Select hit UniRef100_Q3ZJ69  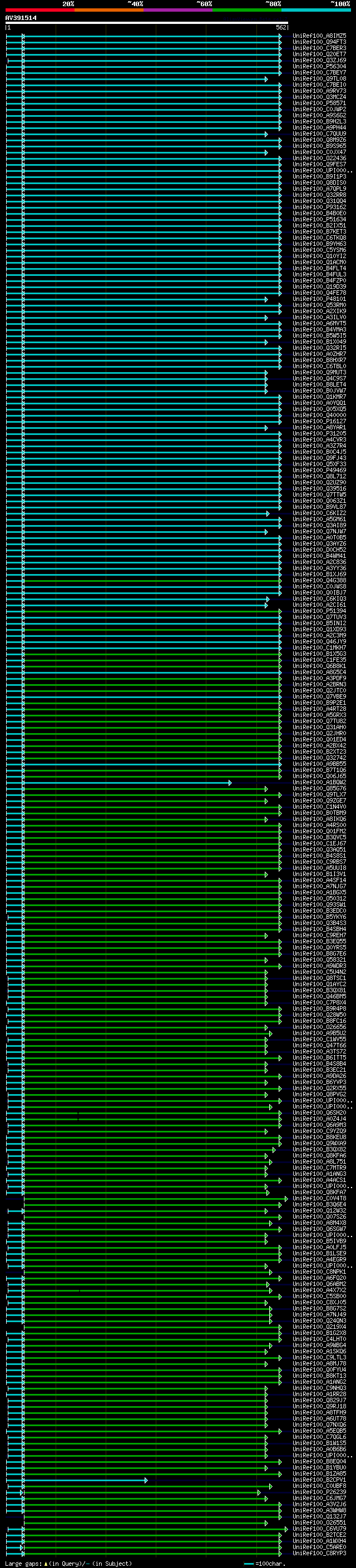point(319,60)
